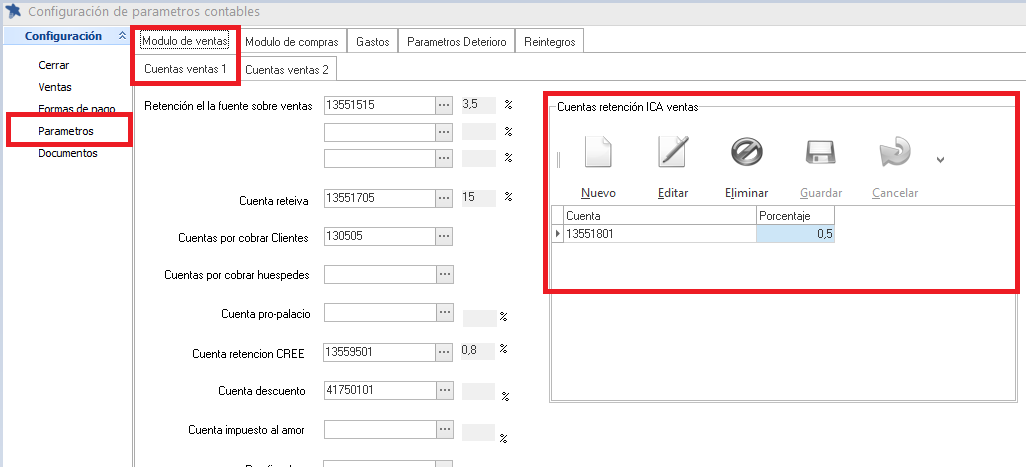Screen dimensions: 1026x467
Task: Select the Gastos tab
Action: [x=372, y=41]
